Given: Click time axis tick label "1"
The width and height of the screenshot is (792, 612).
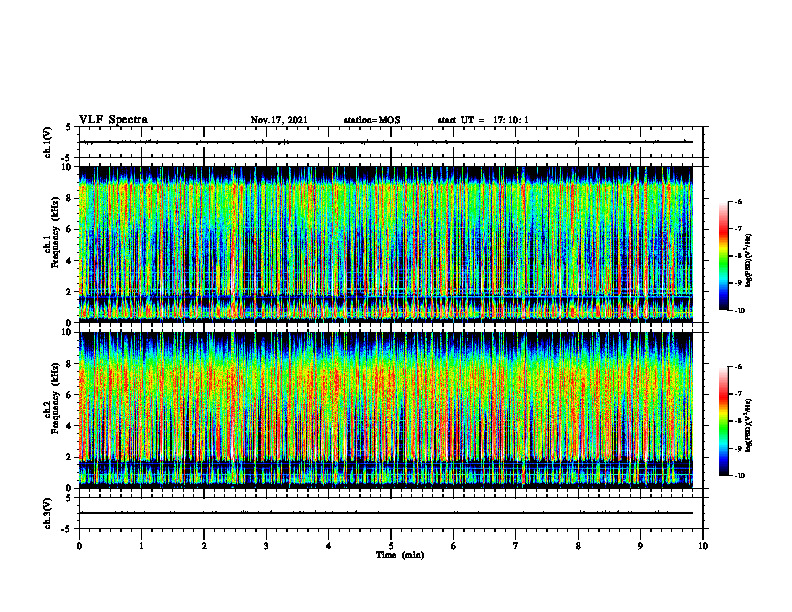Looking at the screenshot, I should tap(141, 546).
